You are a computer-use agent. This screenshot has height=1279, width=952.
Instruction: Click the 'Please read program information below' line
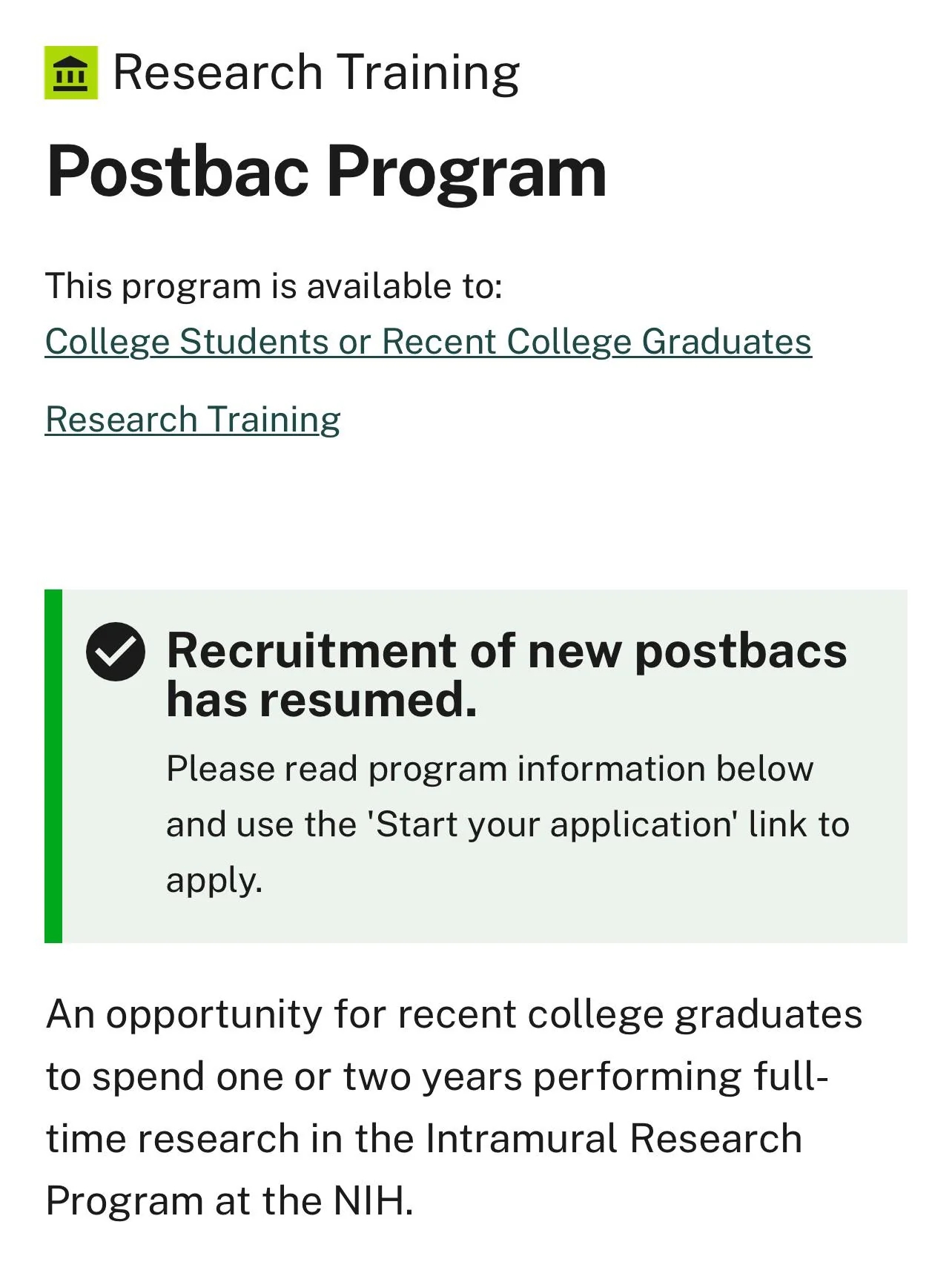[x=489, y=769]
